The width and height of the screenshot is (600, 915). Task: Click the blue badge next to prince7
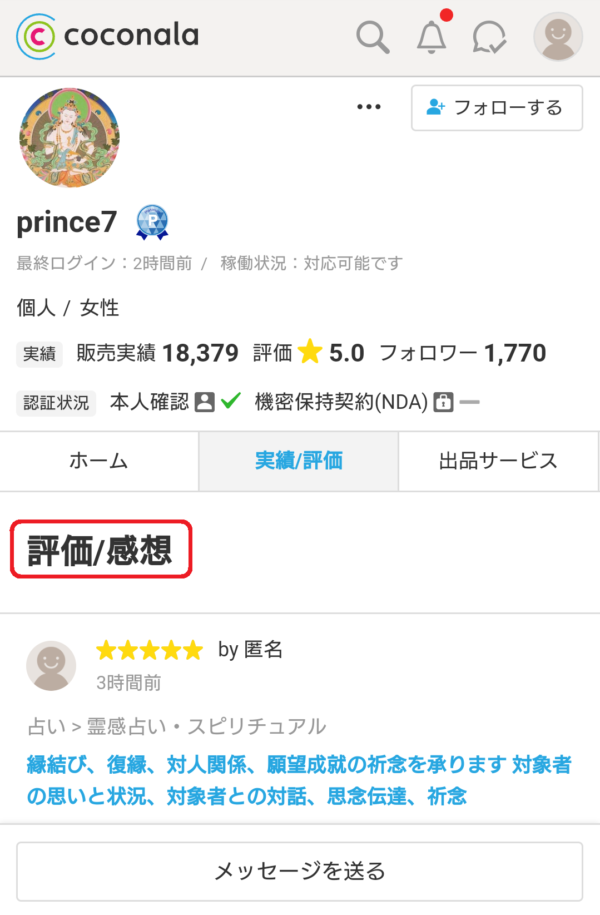pyautogui.click(x=152, y=222)
